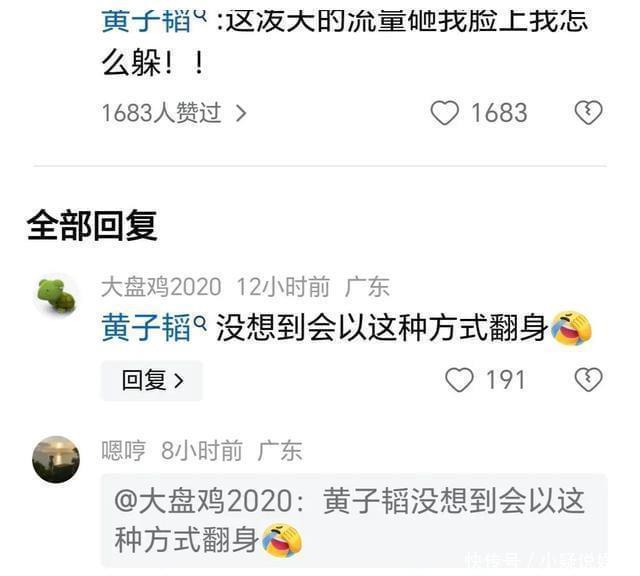
Task: Open username 大盘鸡2020 profile
Action: 162,287
